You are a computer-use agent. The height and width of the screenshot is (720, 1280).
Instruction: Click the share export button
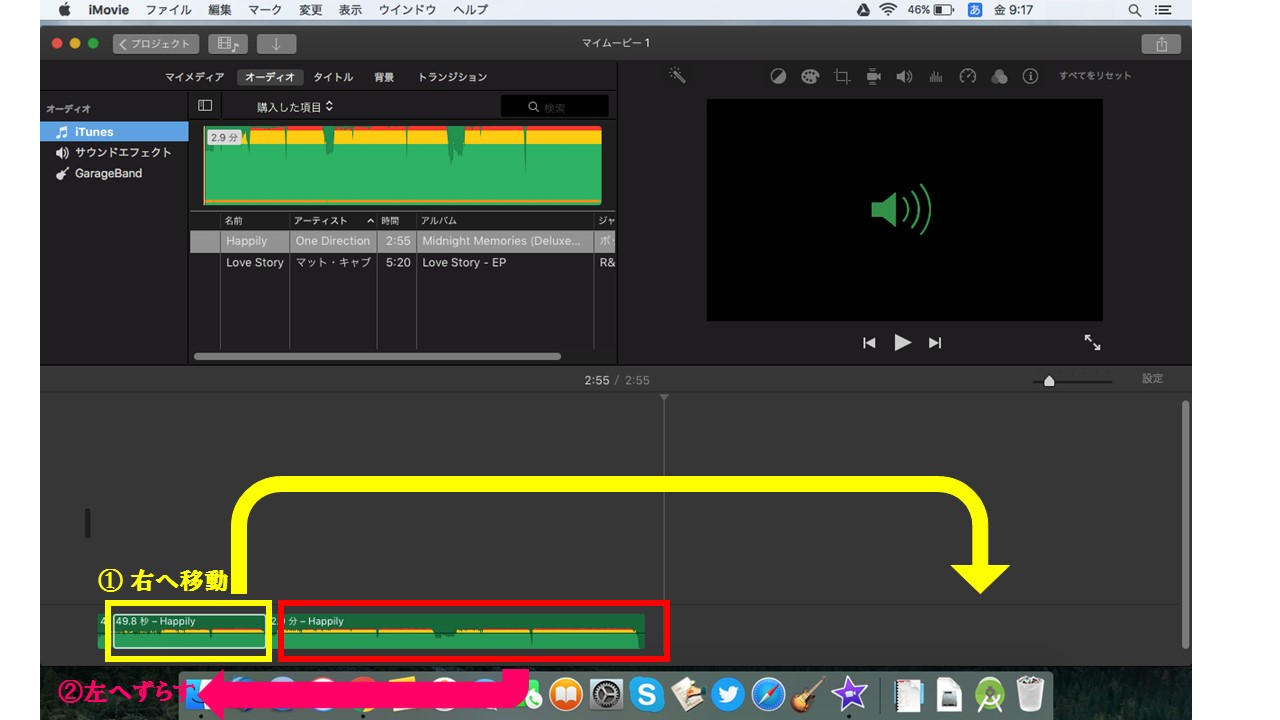coord(1161,44)
